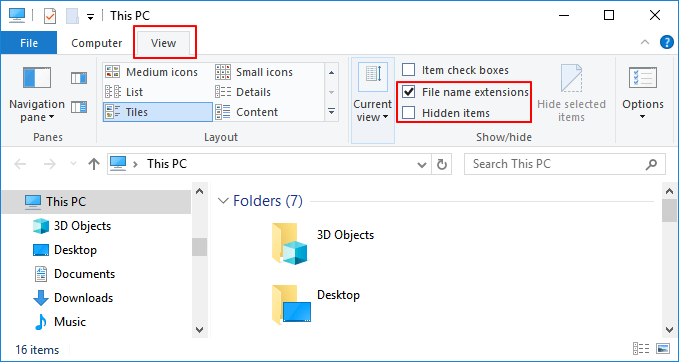Open Customize Quick Access Toolbar dropdown
Screen dimensions: 679x362
click(90, 17)
